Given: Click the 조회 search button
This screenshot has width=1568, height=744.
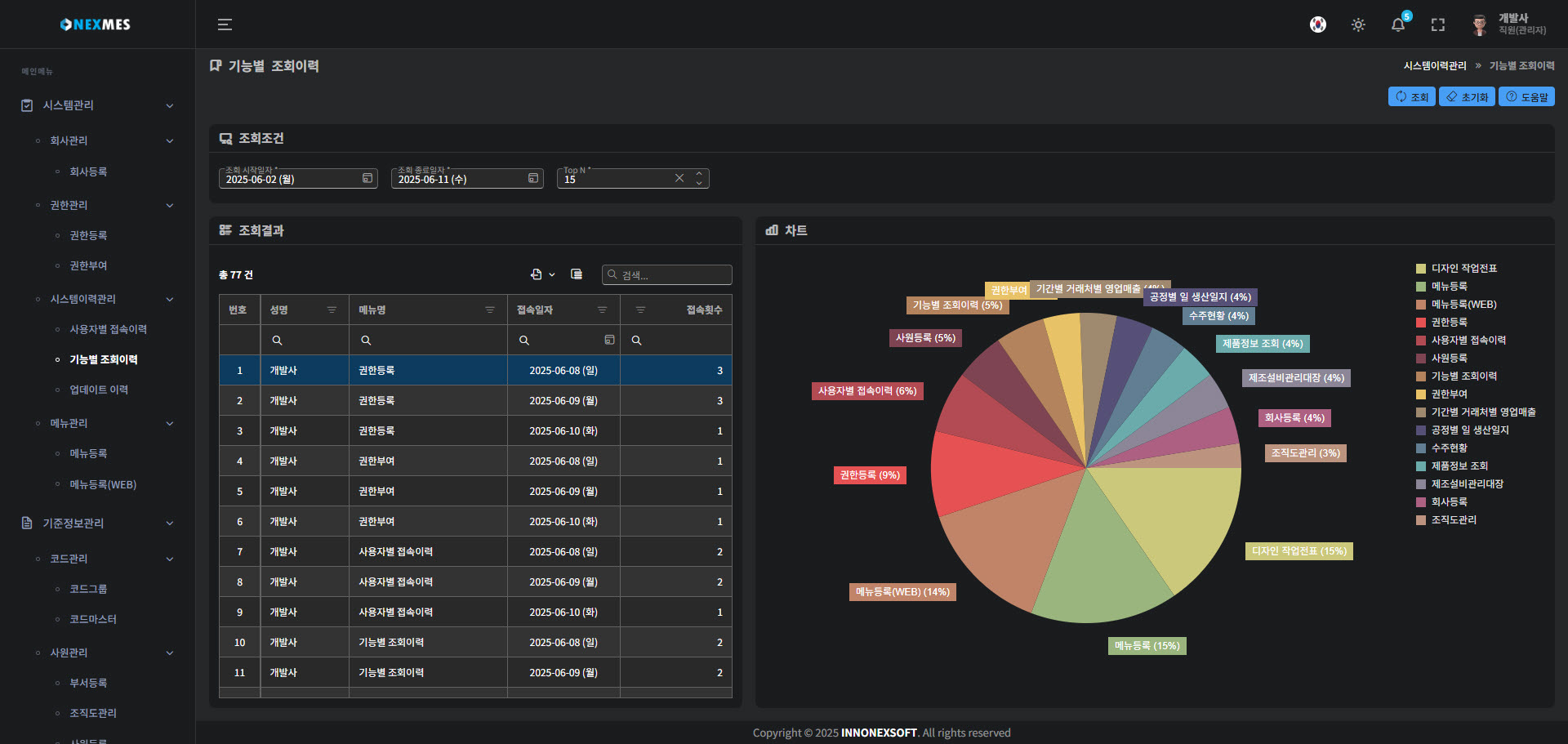Looking at the screenshot, I should [1411, 96].
